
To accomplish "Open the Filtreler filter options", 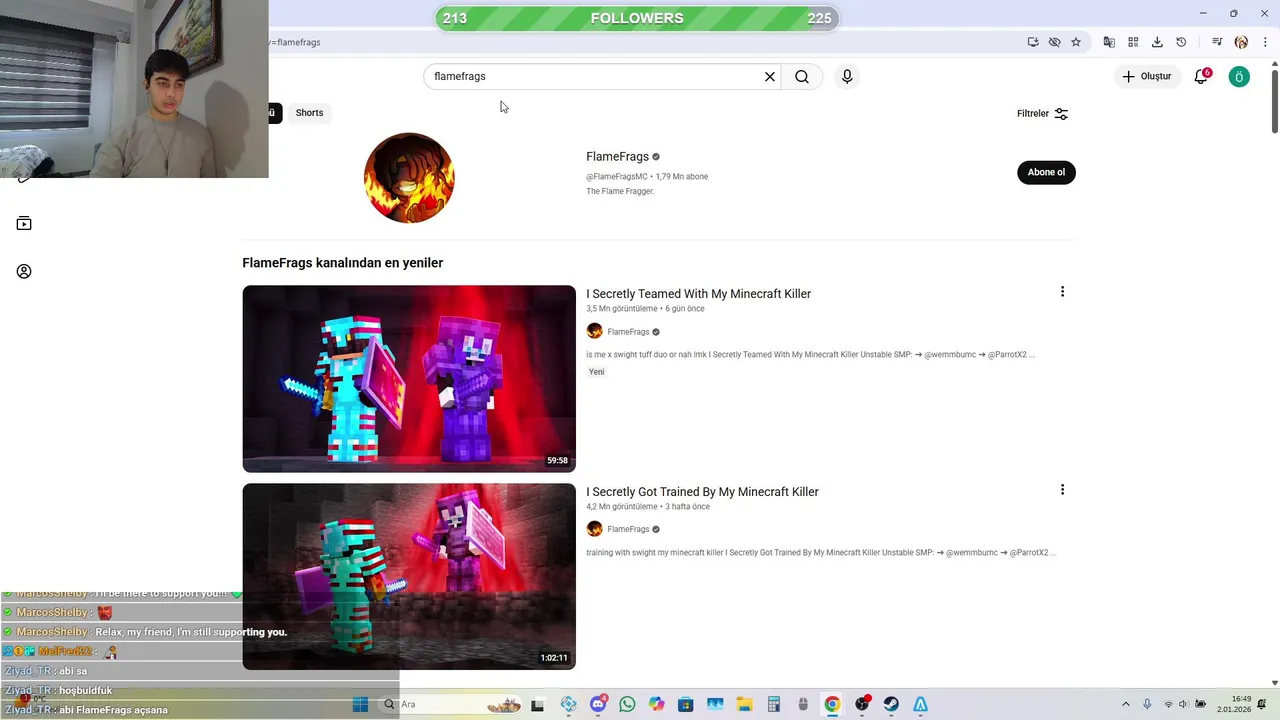I will tap(1043, 114).
